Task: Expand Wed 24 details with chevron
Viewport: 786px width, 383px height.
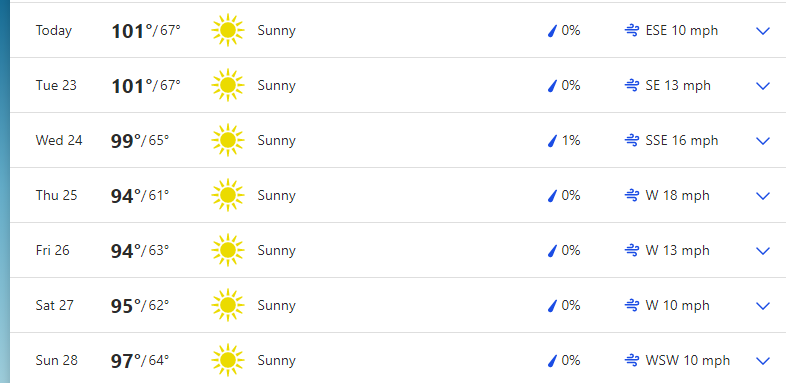Action: click(762, 141)
